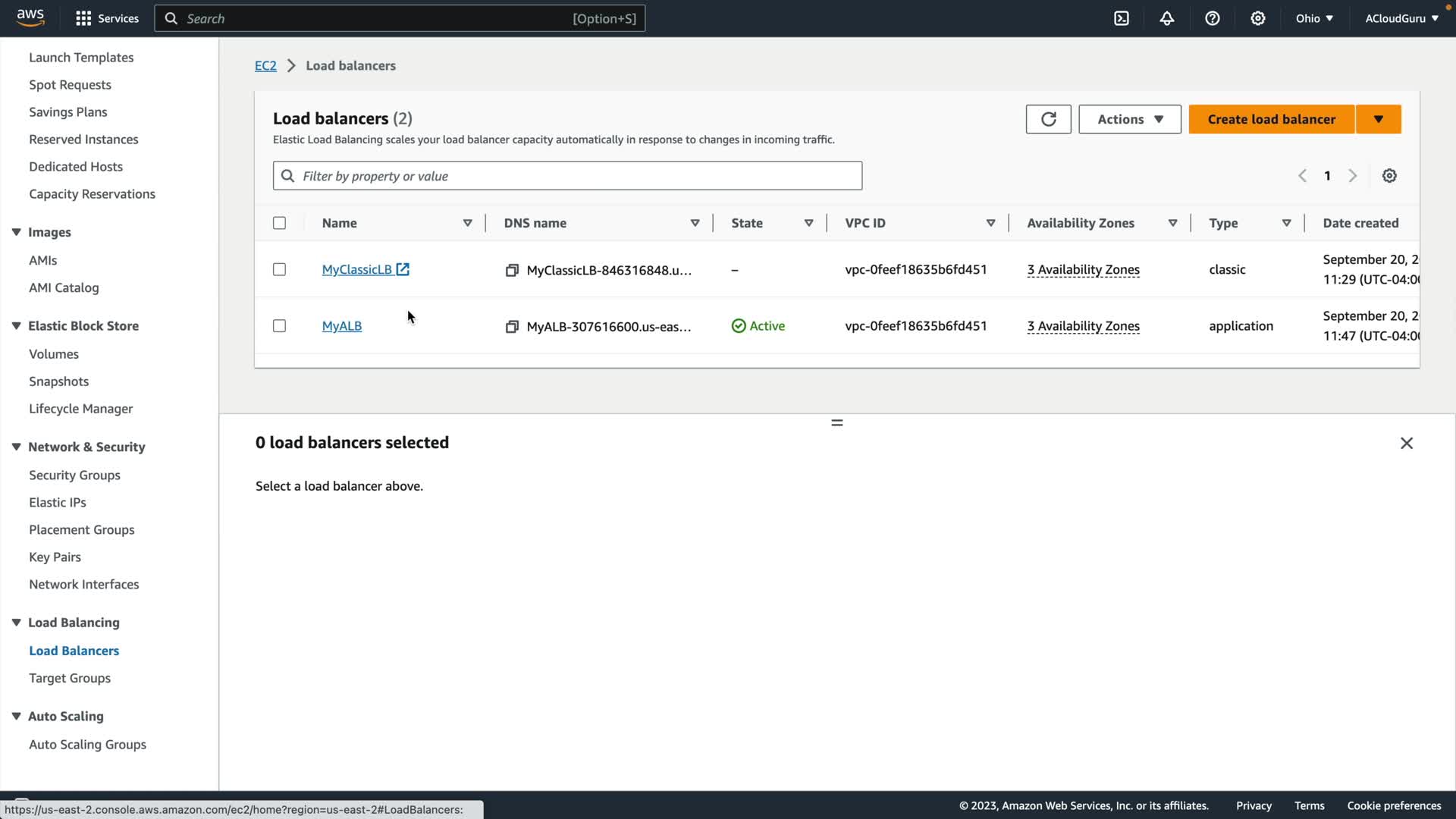Image resolution: width=1456 pixels, height=819 pixels.
Task: Select the MyClassicLB checkbox
Action: click(x=279, y=269)
